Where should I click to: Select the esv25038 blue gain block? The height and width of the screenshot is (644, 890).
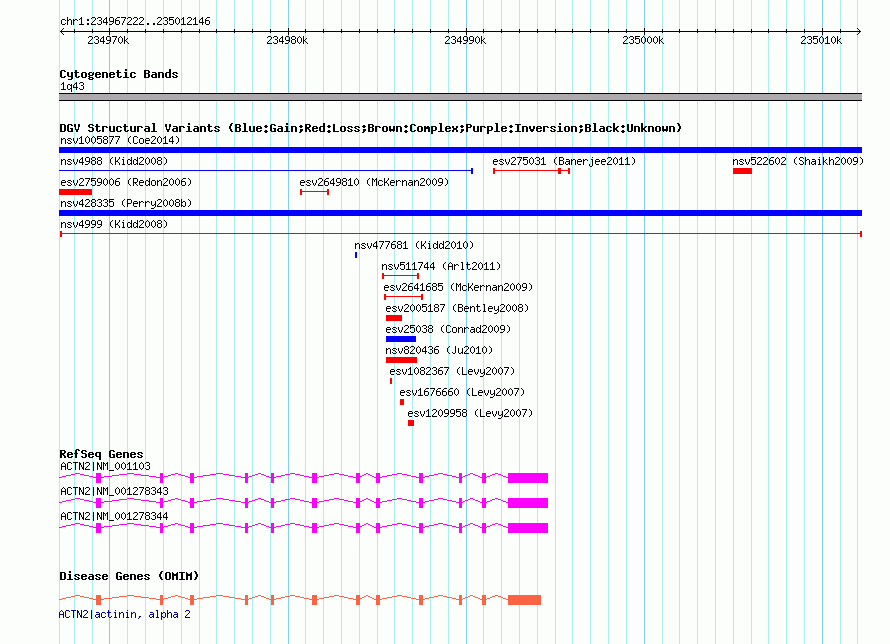[x=401, y=339]
